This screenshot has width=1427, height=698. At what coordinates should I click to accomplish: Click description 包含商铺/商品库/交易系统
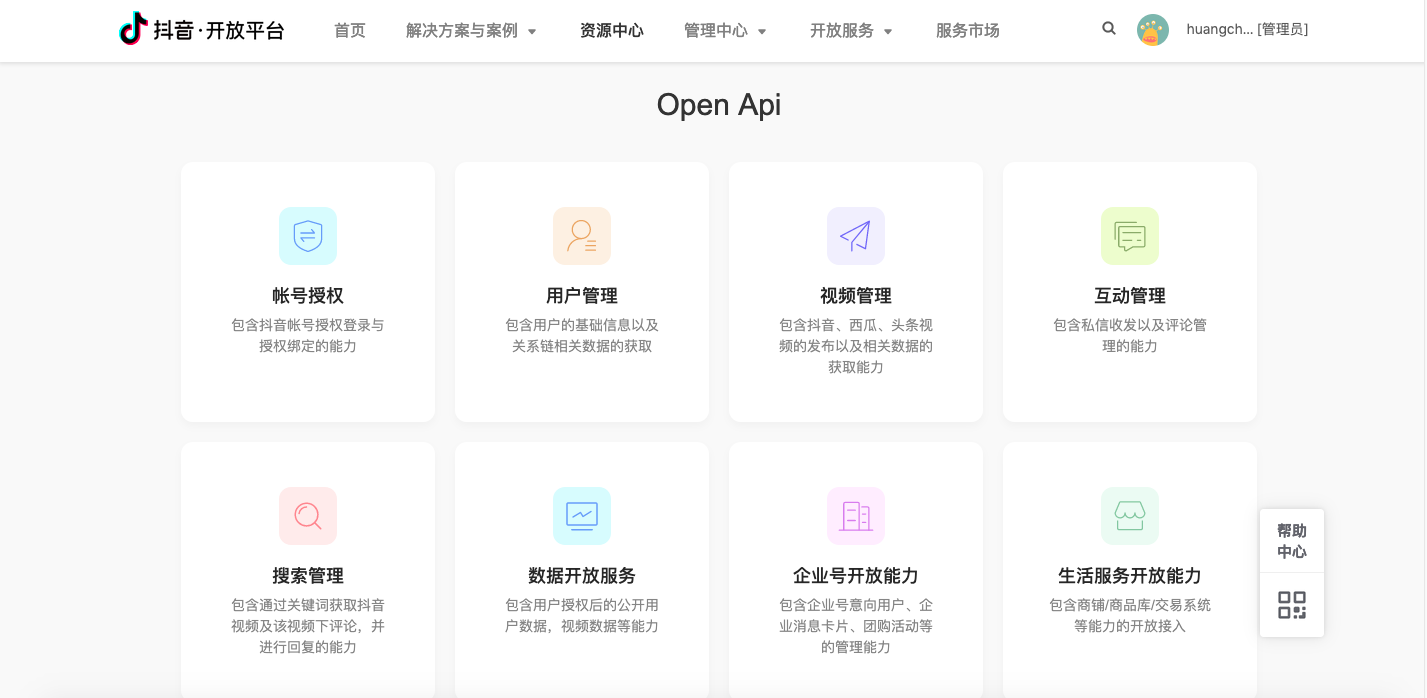point(1130,616)
